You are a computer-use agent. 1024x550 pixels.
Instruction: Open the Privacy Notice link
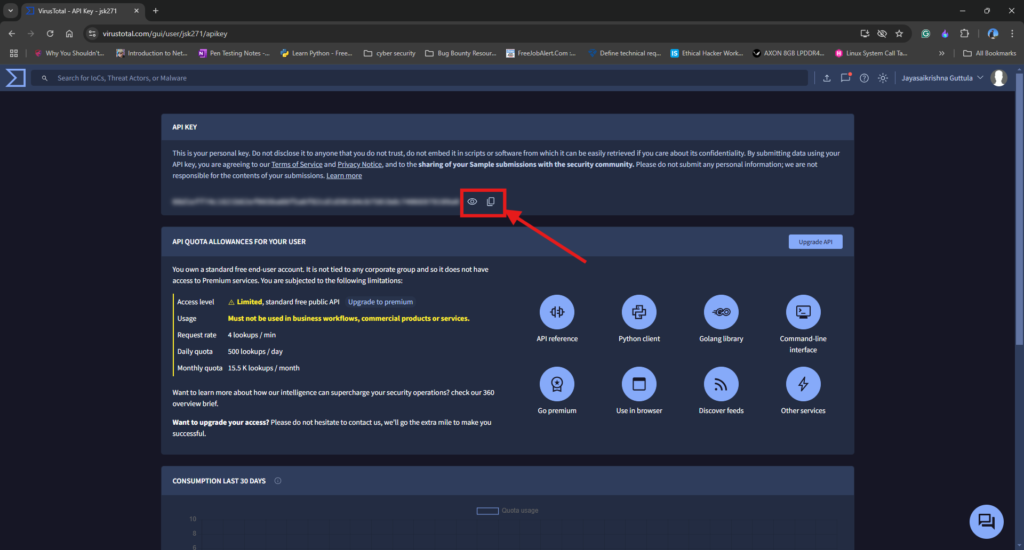360,165
